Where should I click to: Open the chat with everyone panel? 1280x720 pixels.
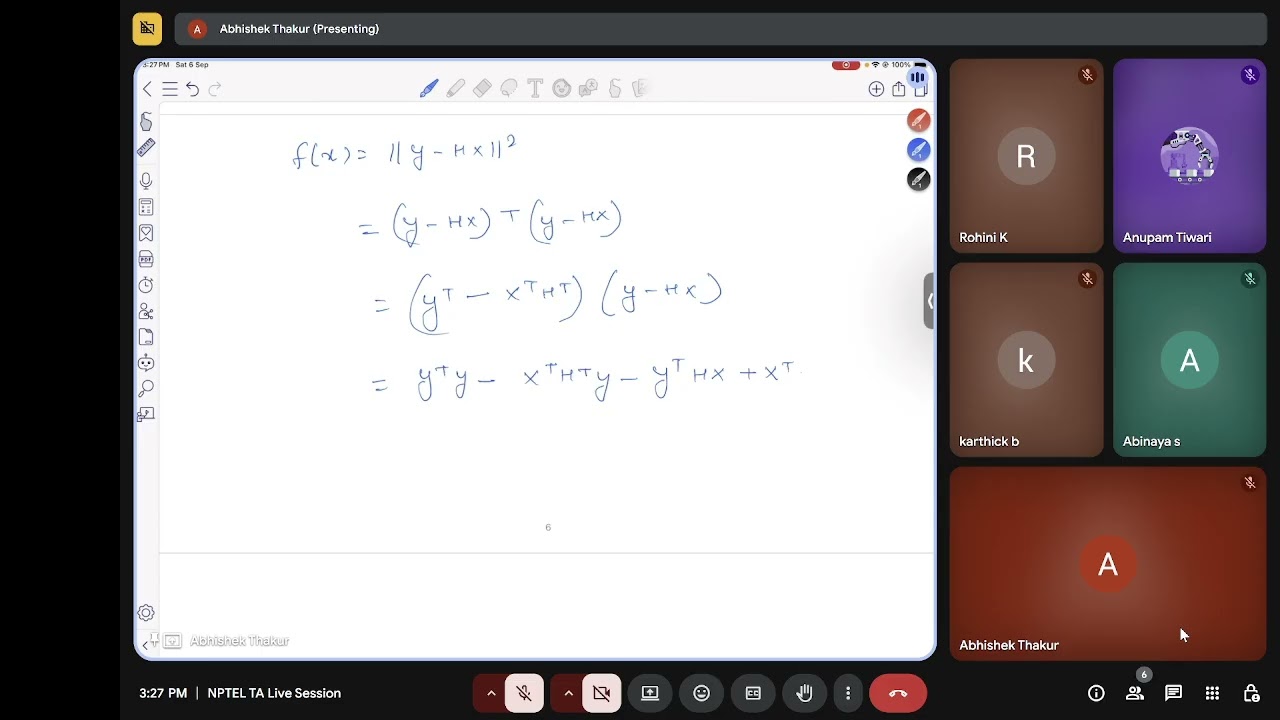coord(1174,693)
